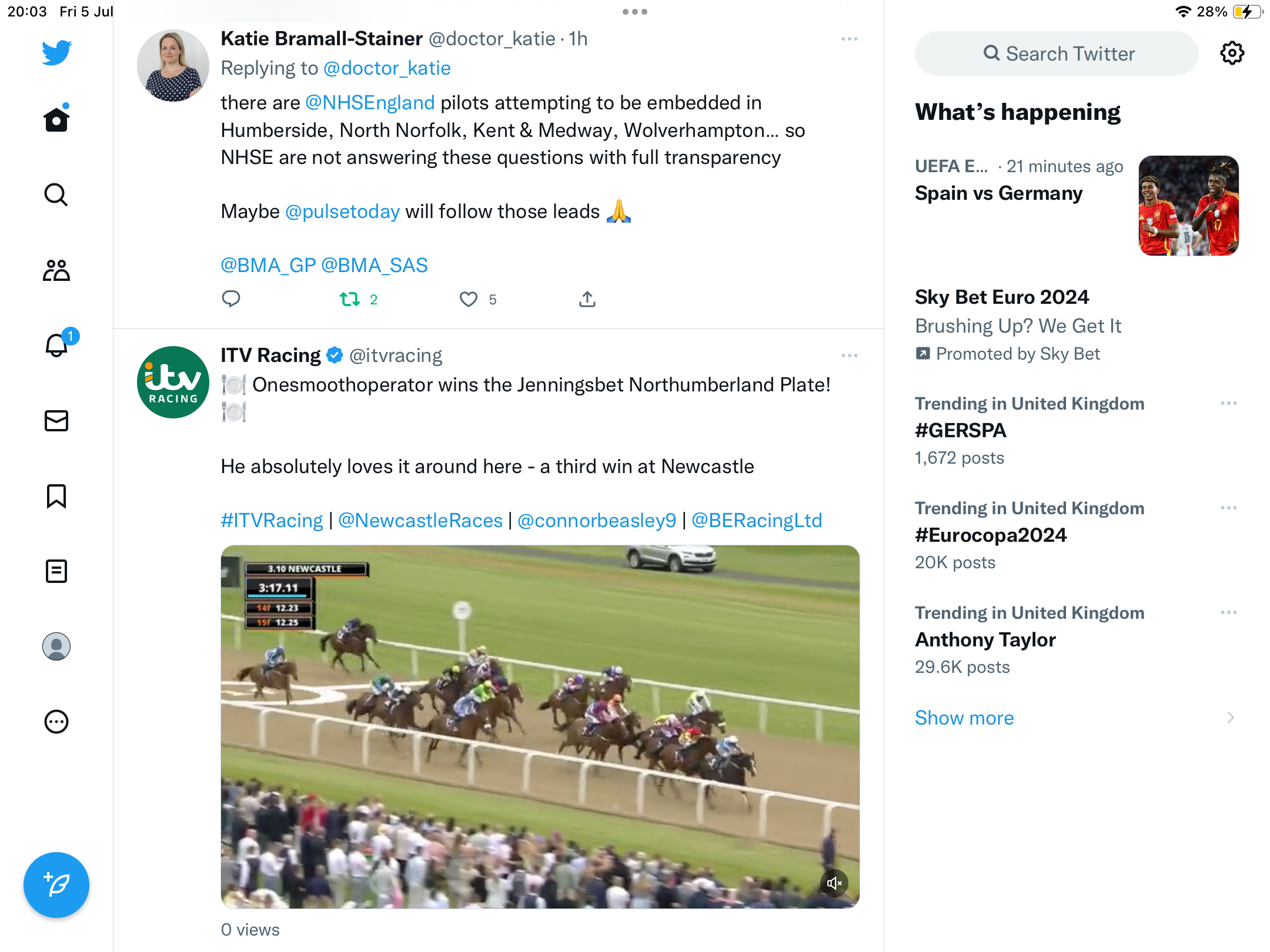1270x952 pixels.
Task: Open the Communities icon in sidebar
Action: [x=56, y=270]
